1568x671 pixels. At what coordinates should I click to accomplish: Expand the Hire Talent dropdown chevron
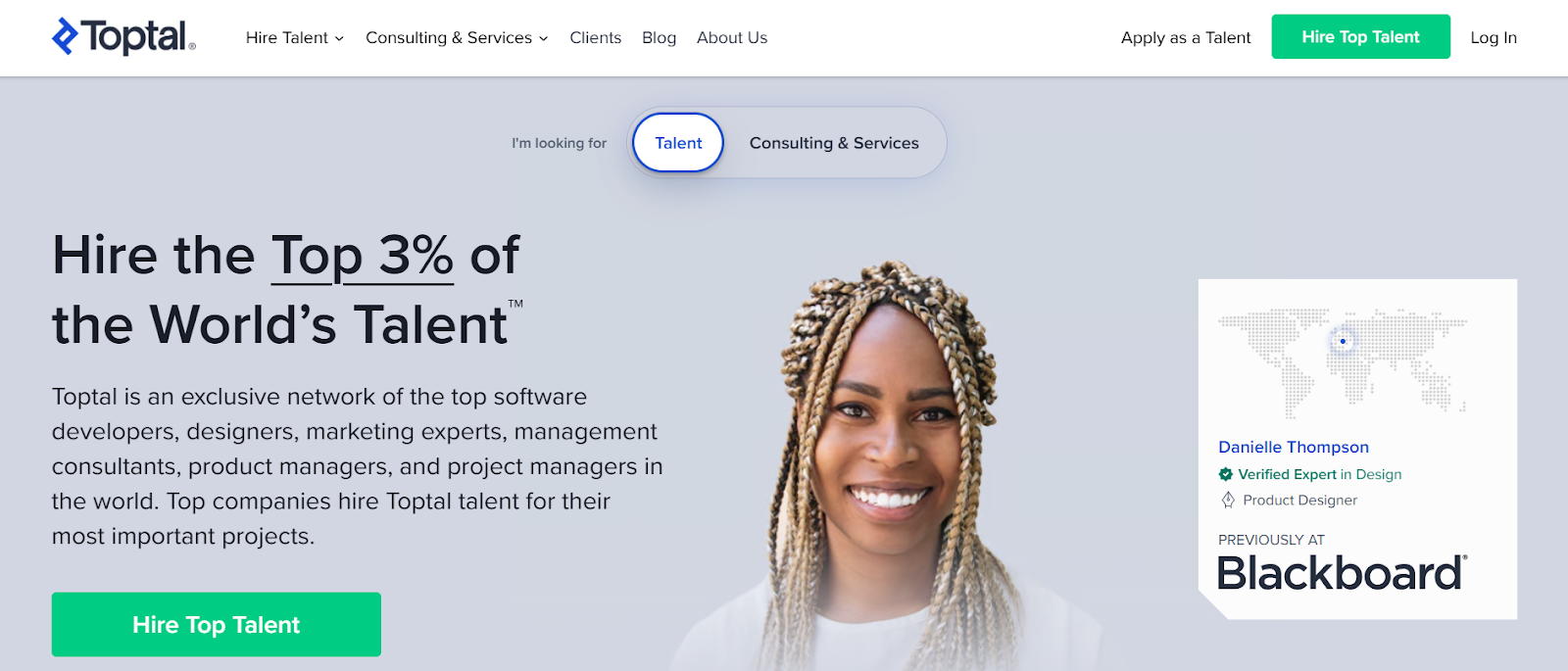tap(339, 38)
